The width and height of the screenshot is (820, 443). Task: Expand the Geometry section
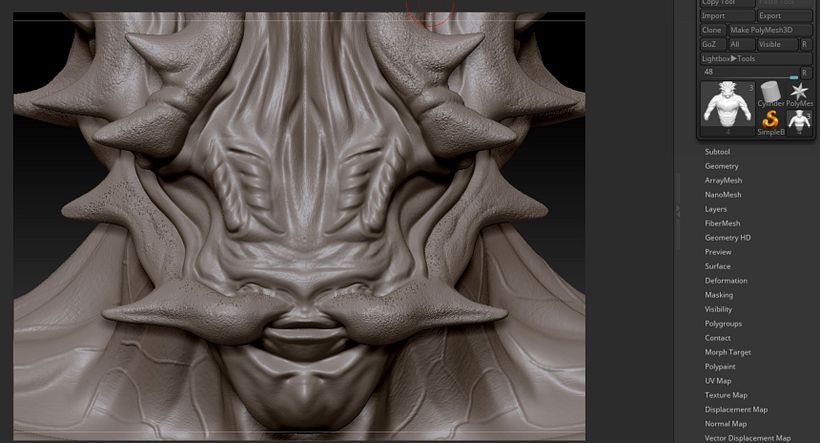click(x=721, y=166)
